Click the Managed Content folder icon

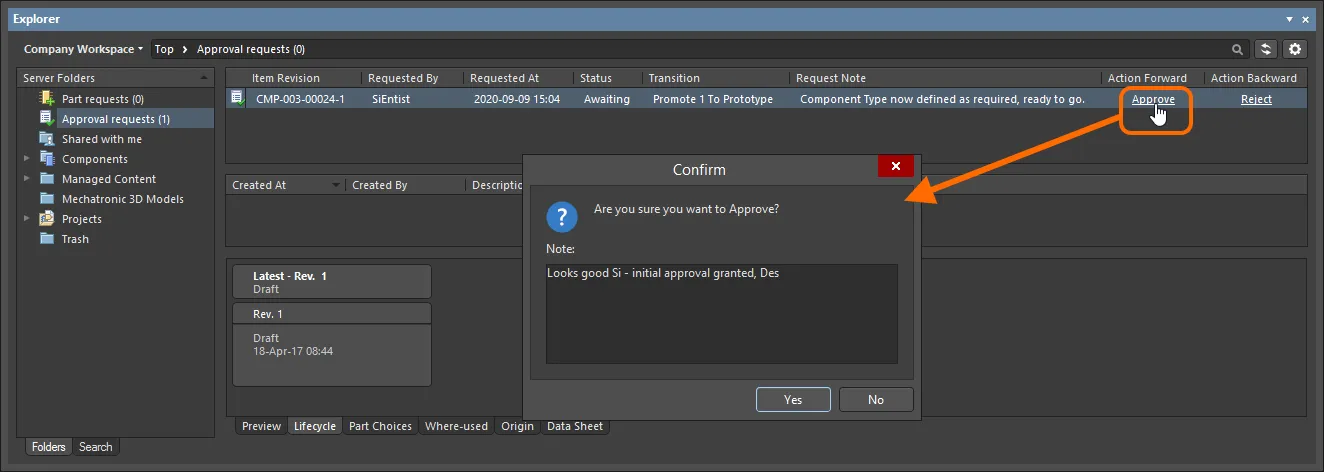coord(47,178)
